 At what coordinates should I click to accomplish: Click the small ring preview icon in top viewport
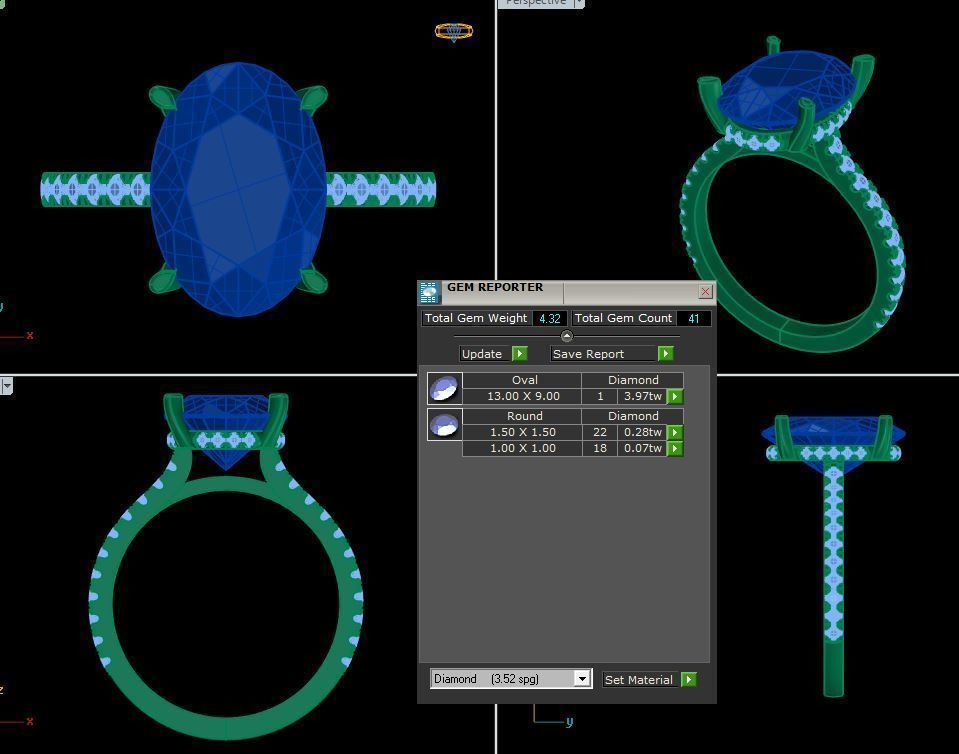[454, 32]
